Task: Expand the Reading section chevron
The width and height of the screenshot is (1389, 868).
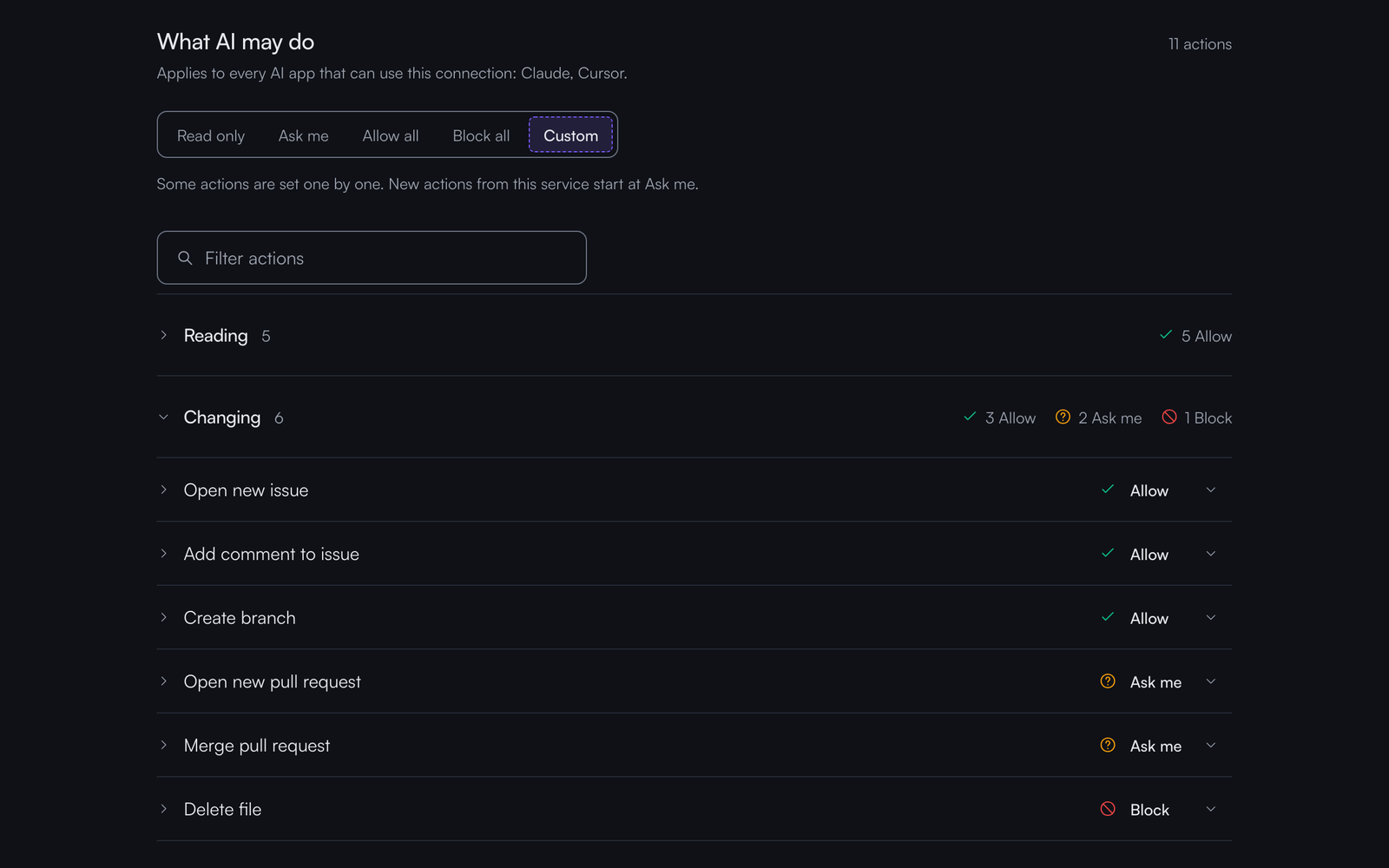Action: point(163,335)
